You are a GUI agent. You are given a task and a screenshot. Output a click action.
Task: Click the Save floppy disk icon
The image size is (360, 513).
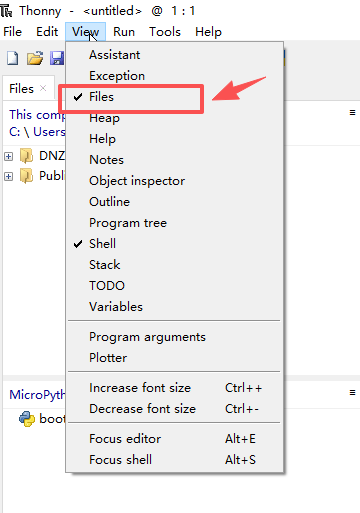57,58
